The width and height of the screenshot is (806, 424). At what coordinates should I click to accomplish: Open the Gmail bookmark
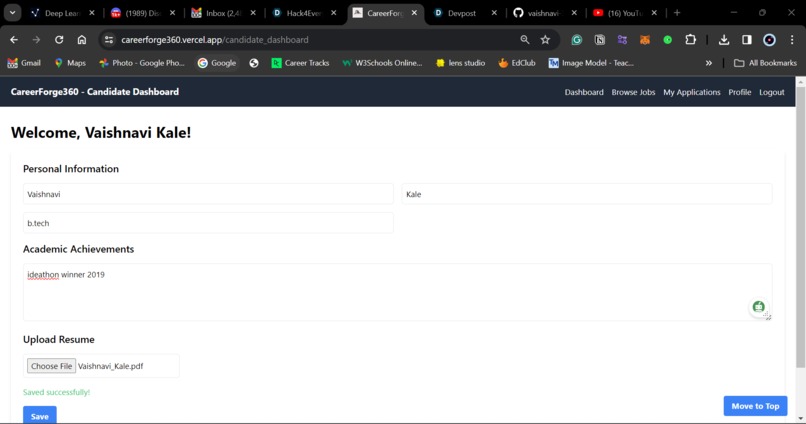[24, 63]
